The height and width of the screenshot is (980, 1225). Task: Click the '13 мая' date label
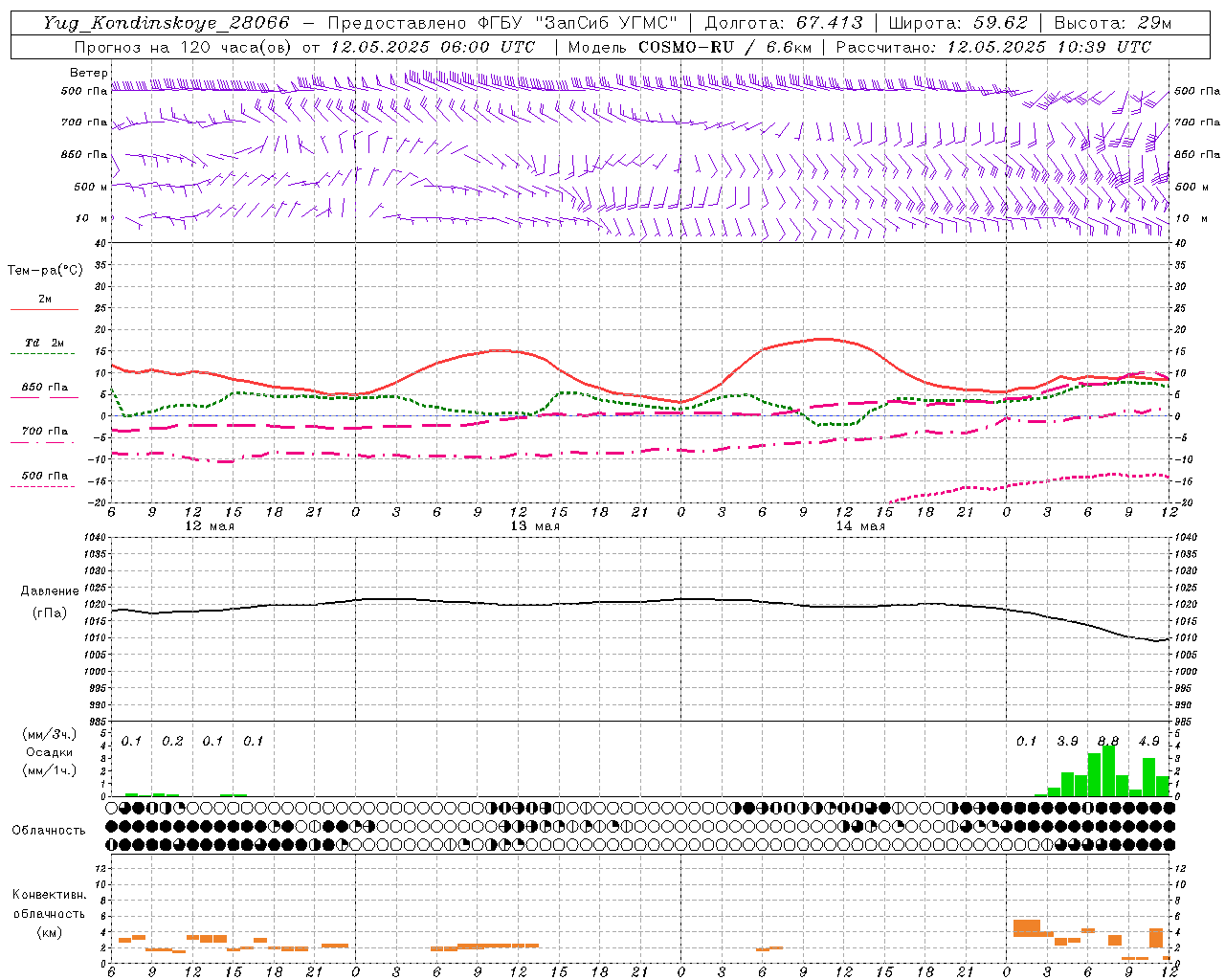(x=534, y=526)
